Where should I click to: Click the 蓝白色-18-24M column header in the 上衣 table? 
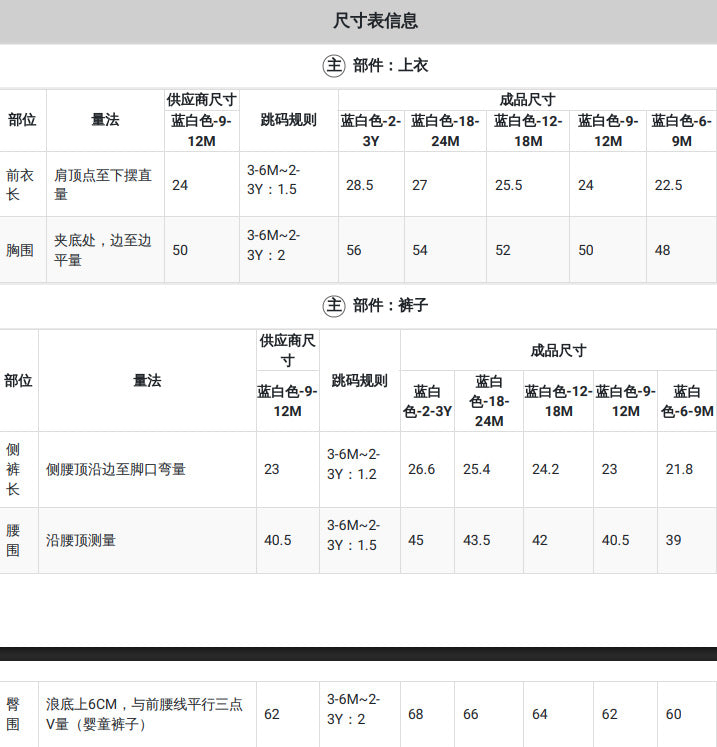click(445, 131)
